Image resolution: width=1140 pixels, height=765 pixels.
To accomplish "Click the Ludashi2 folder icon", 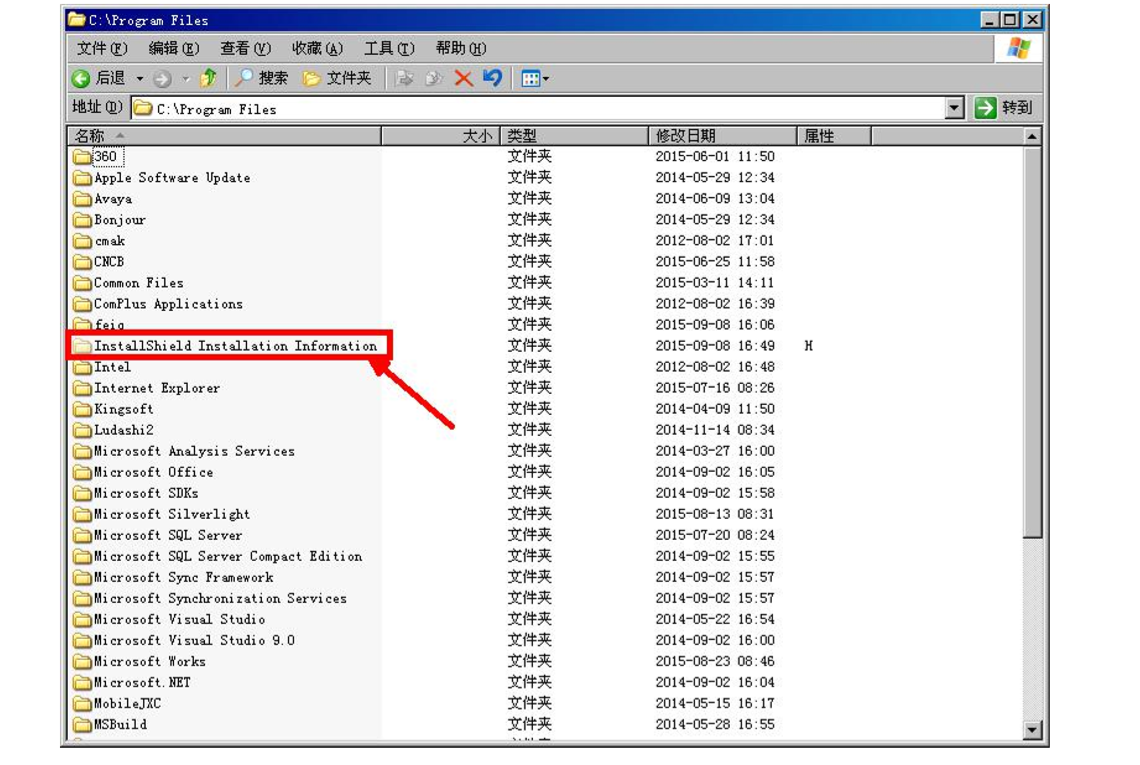I will pos(82,430).
